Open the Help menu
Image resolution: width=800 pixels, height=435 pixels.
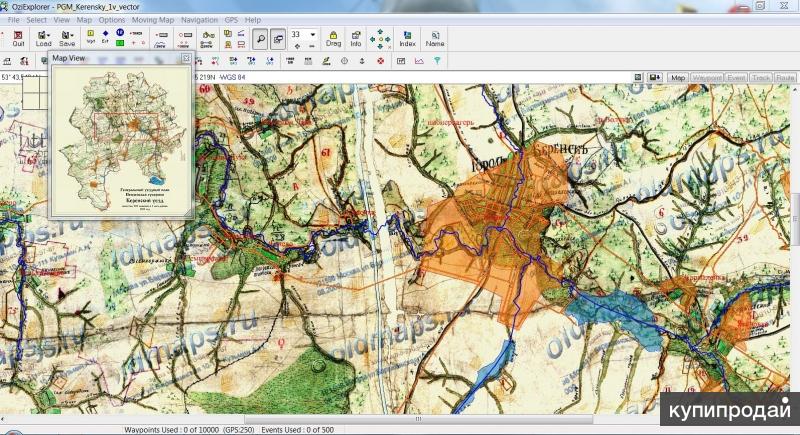(x=253, y=20)
